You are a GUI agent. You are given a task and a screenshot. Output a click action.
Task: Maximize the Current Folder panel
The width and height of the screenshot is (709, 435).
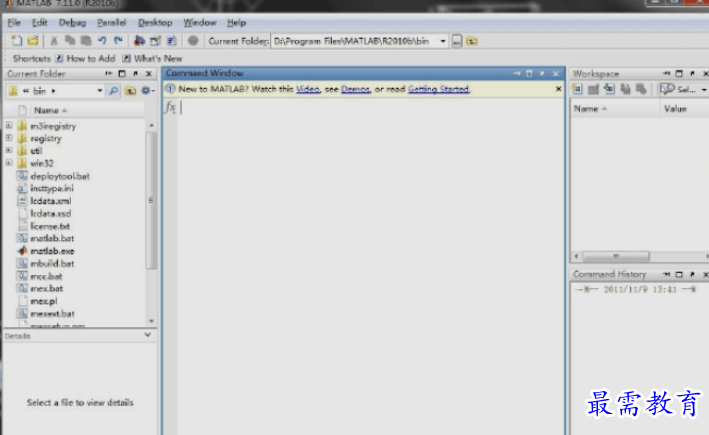[122, 73]
